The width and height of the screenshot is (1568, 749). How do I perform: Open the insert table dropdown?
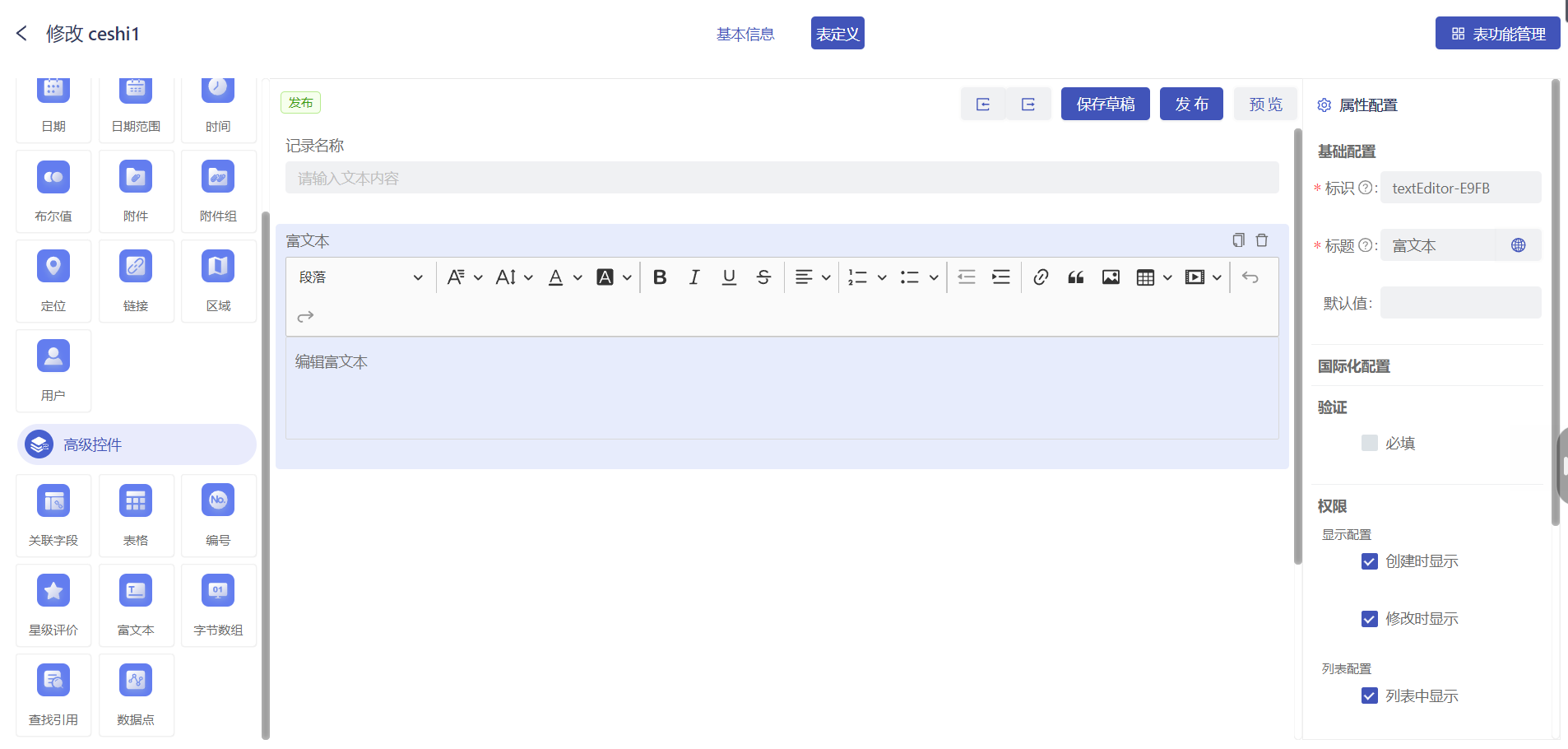[x=1154, y=277]
